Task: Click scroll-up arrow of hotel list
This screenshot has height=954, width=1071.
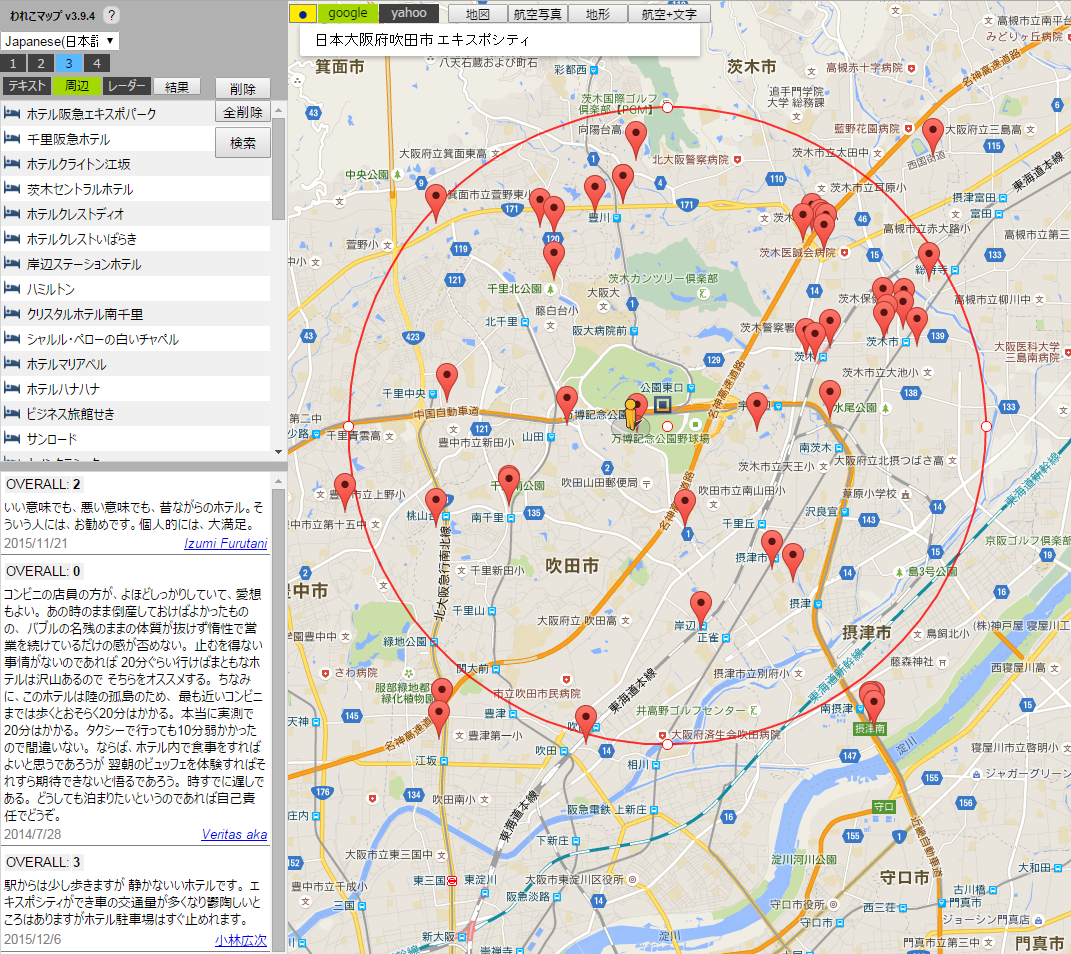Action: 278,109
